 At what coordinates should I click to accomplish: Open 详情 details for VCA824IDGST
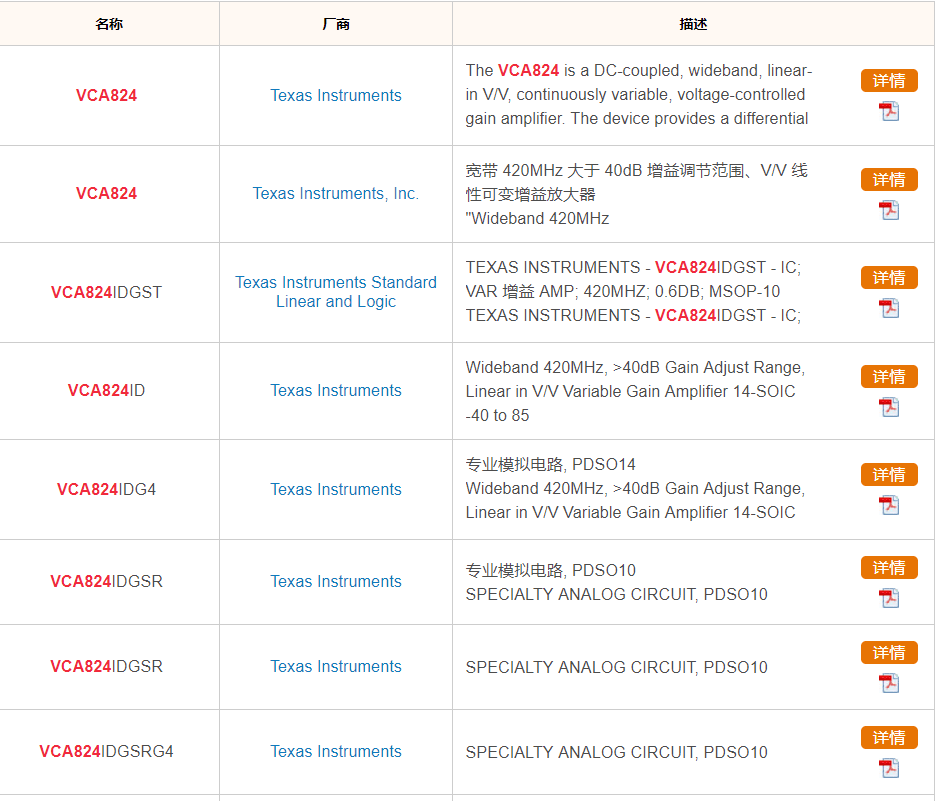pyautogui.click(x=889, y=278)
